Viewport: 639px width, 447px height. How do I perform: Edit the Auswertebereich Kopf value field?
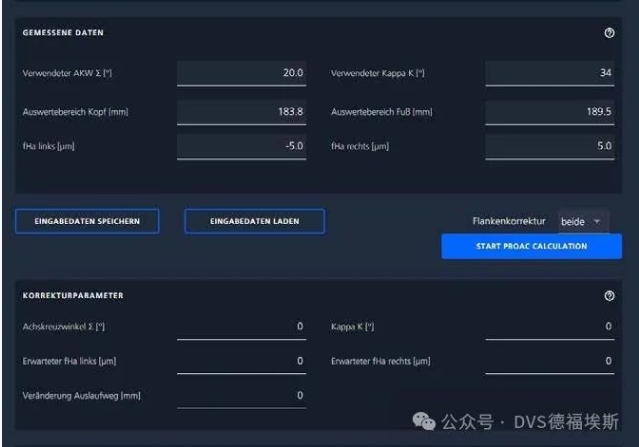click(241, 111)
